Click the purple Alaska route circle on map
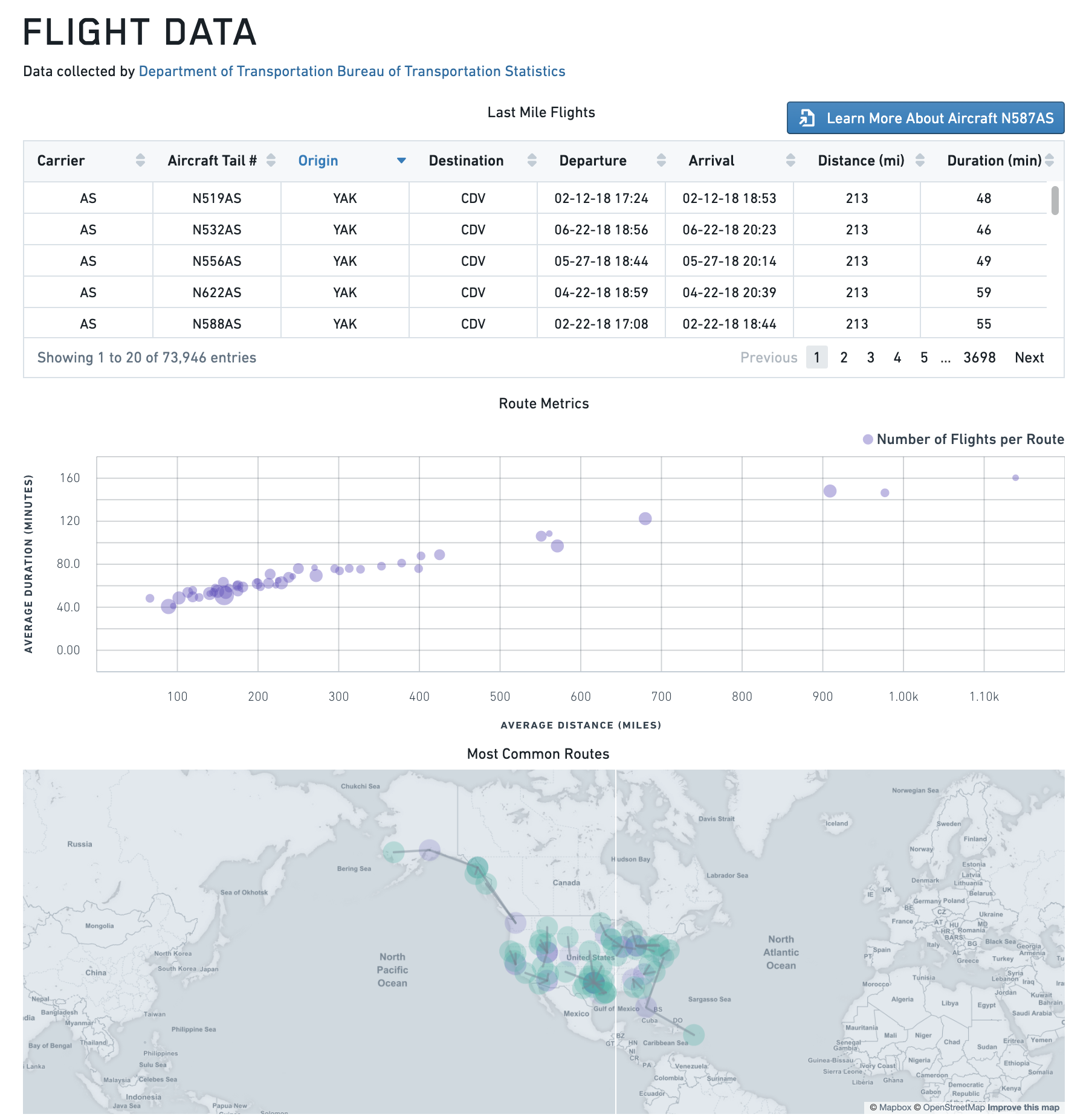The width and height of the screenshot is (1089, 1120). pyautogui.click(x=429, y=851)
